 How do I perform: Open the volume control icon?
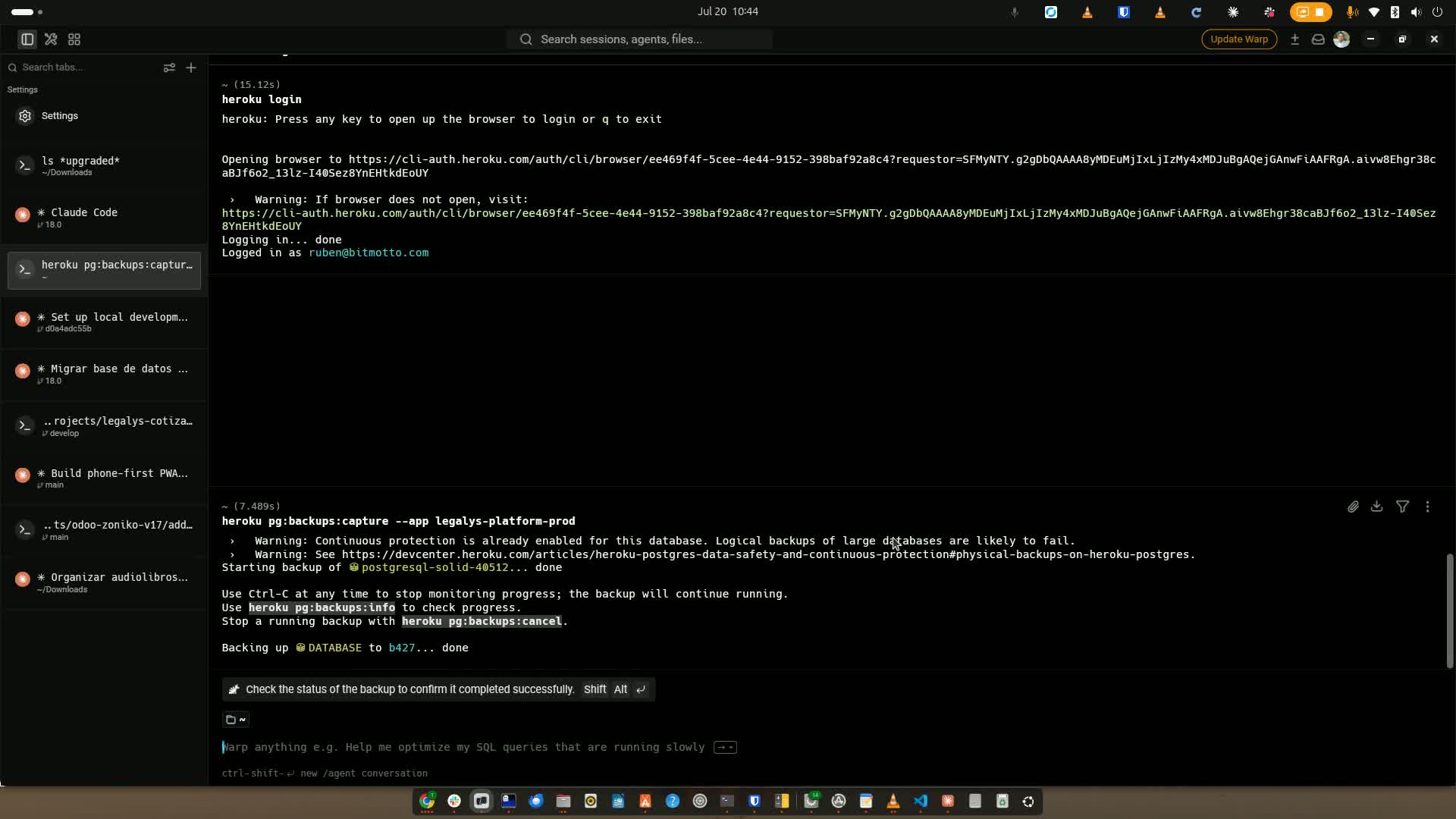(x=1416, y=12)
